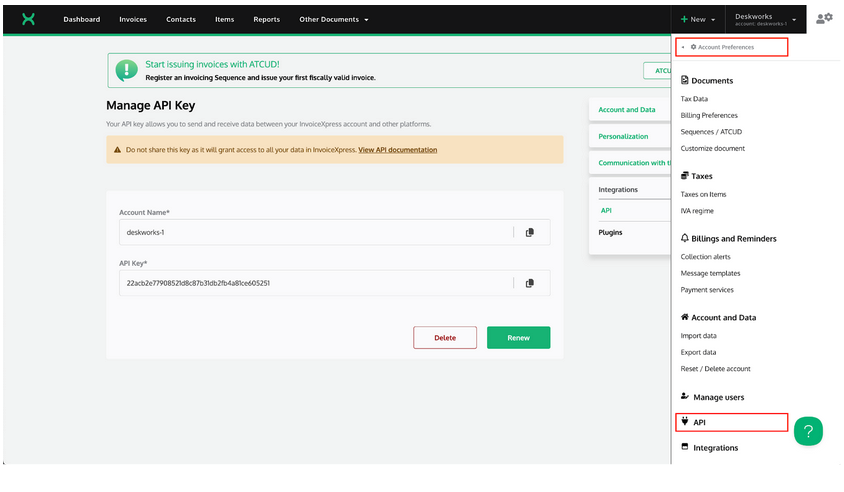Click the API plug icon

point(685,421)
